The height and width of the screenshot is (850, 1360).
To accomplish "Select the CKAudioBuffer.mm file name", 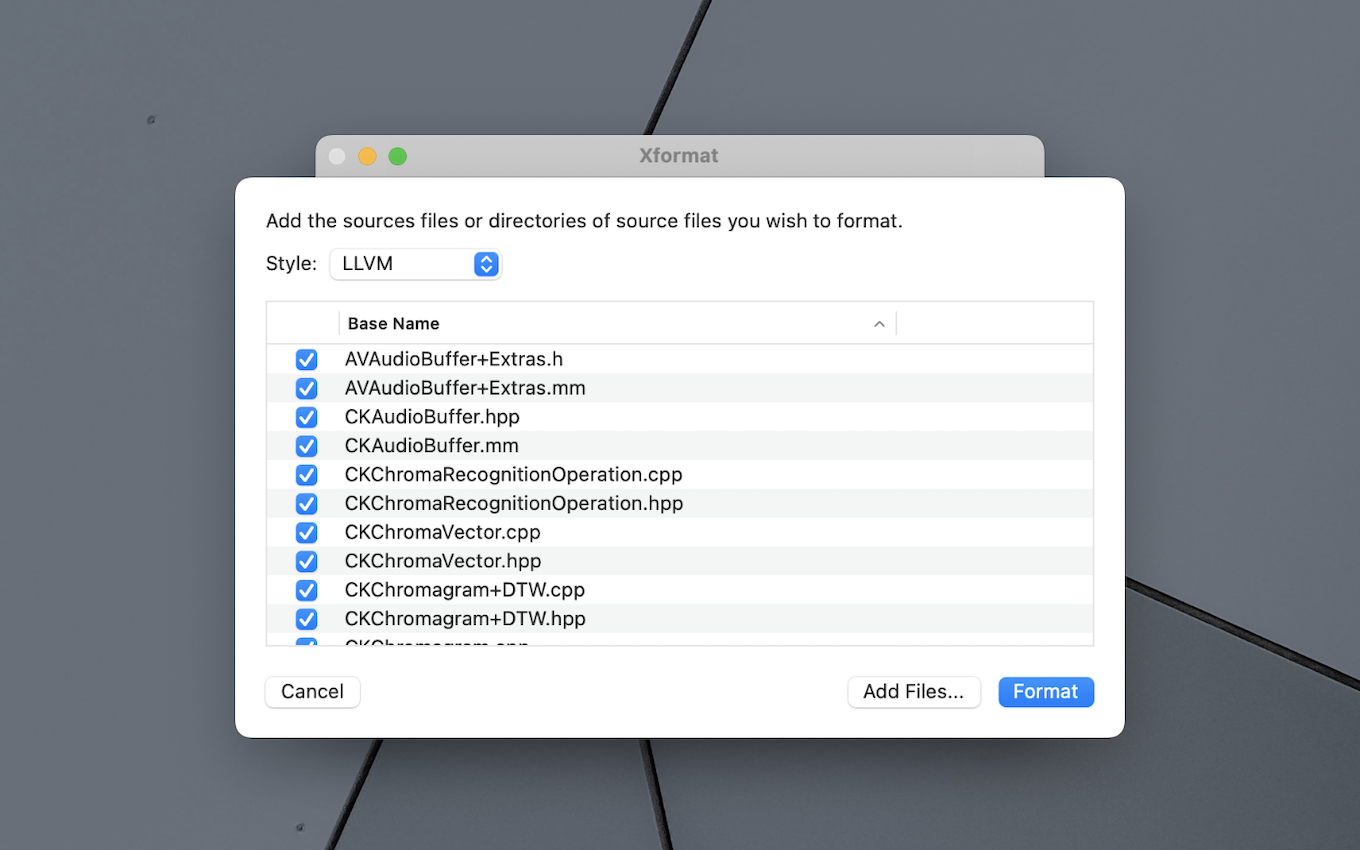I will click(x=431, y=446).
